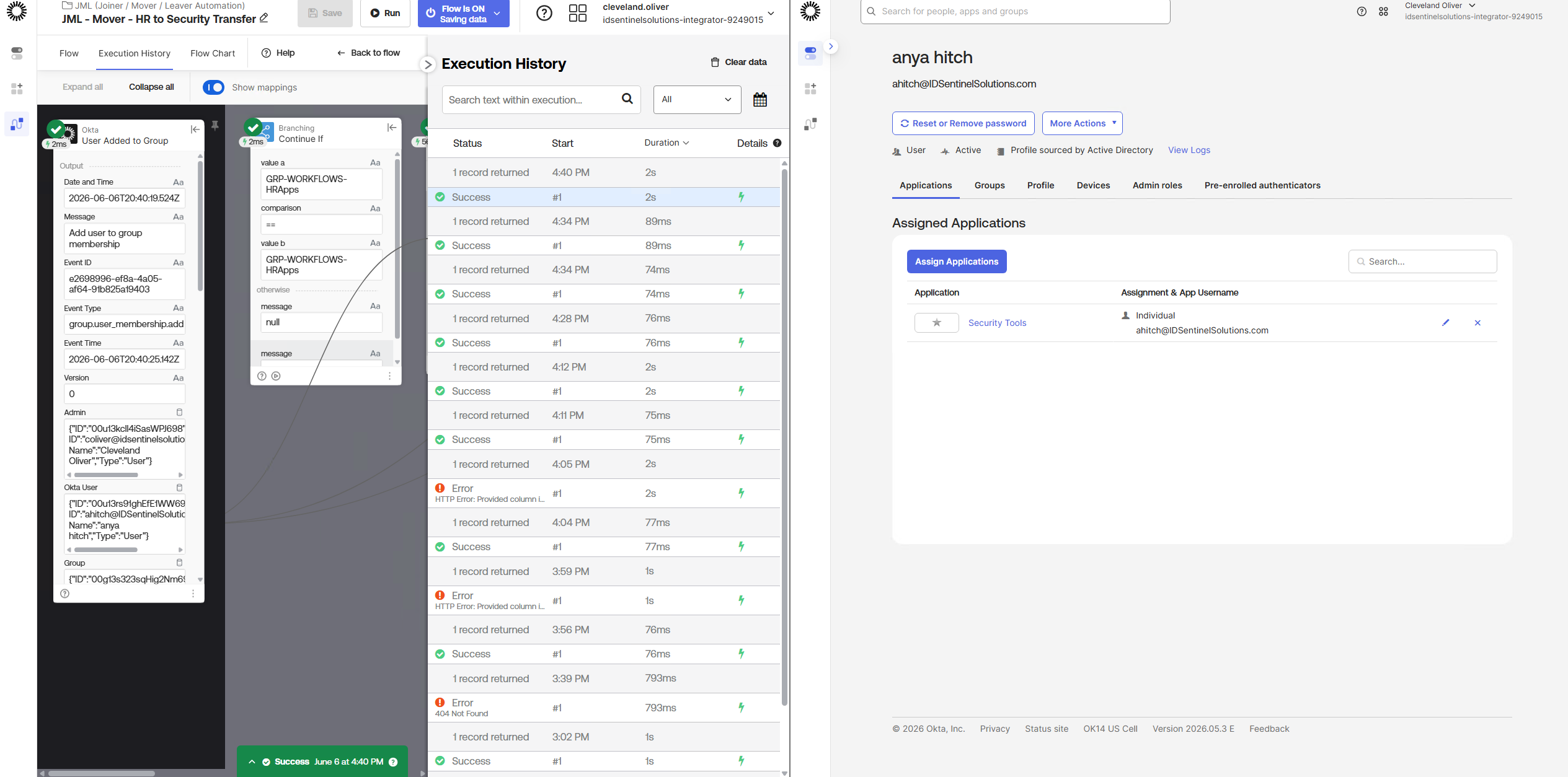Expand the Admin console side navigation
This screenshot has height=777, width=1568.
(831, 46)
